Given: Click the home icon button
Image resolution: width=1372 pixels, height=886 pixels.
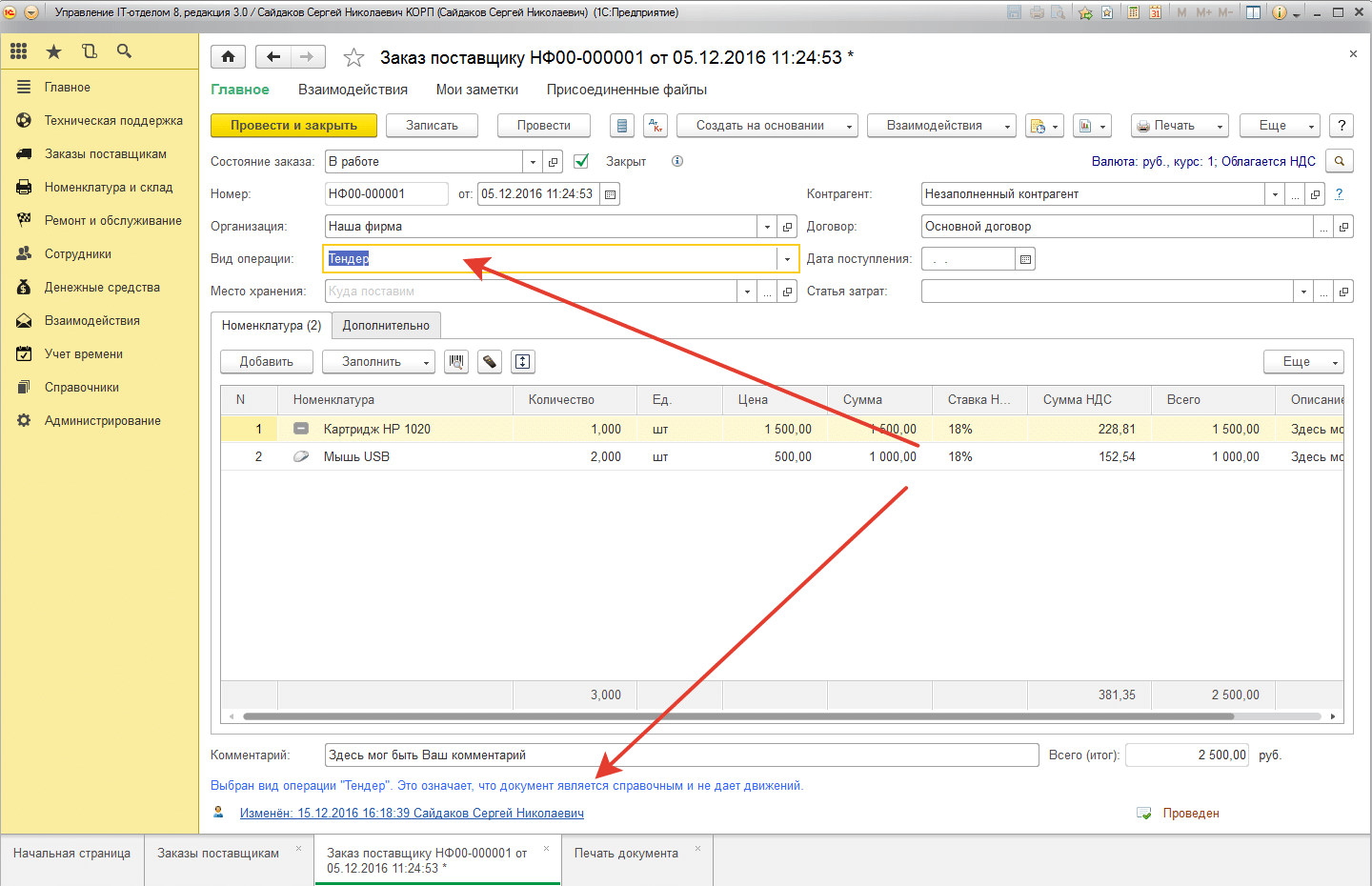Looking at the screenshot, I should (x=228, y=57).
